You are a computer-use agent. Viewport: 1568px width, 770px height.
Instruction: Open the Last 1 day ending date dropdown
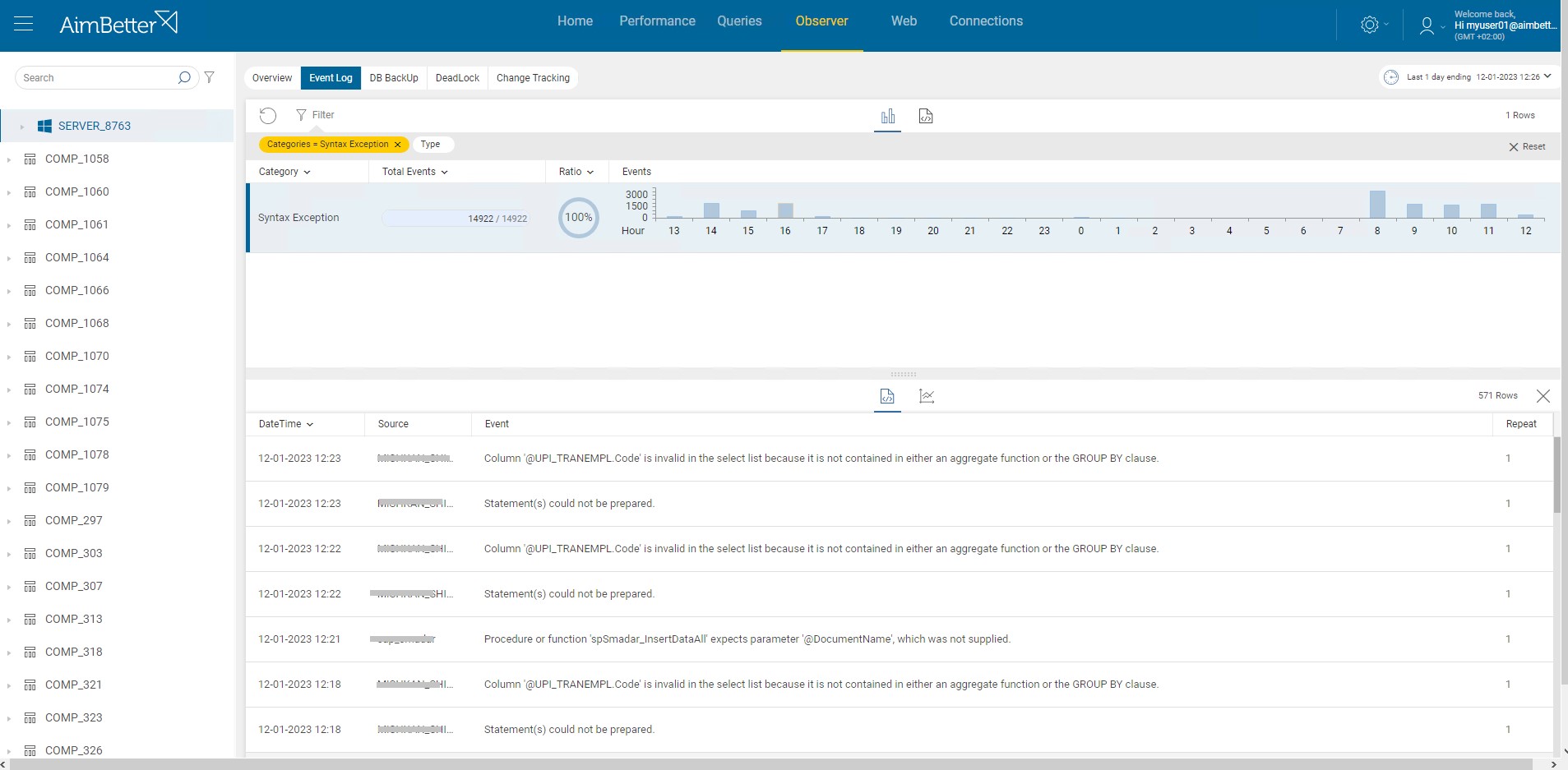1549,76
